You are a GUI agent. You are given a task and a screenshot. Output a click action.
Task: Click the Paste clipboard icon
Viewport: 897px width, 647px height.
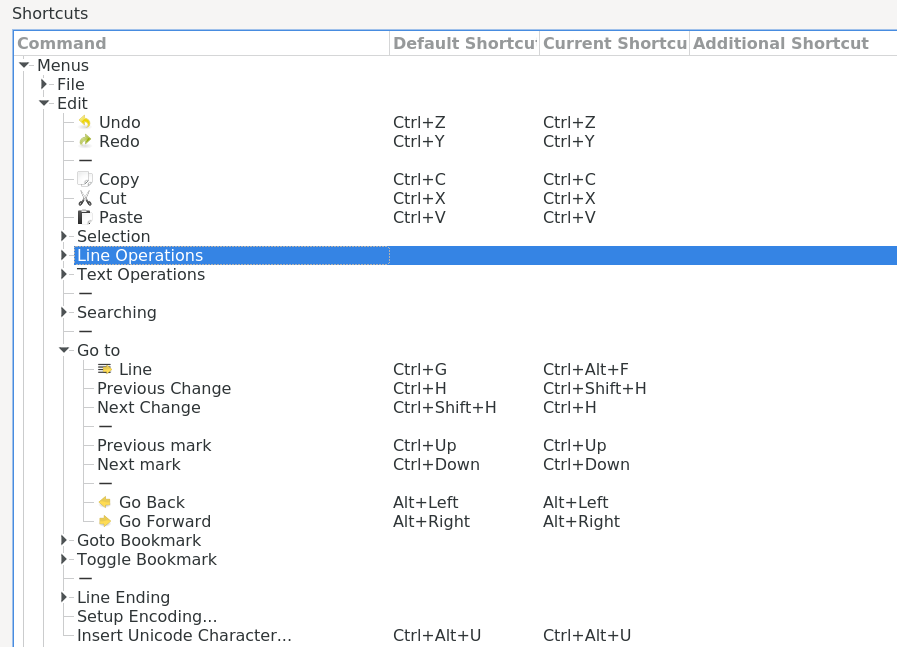[x=85, y=217]
